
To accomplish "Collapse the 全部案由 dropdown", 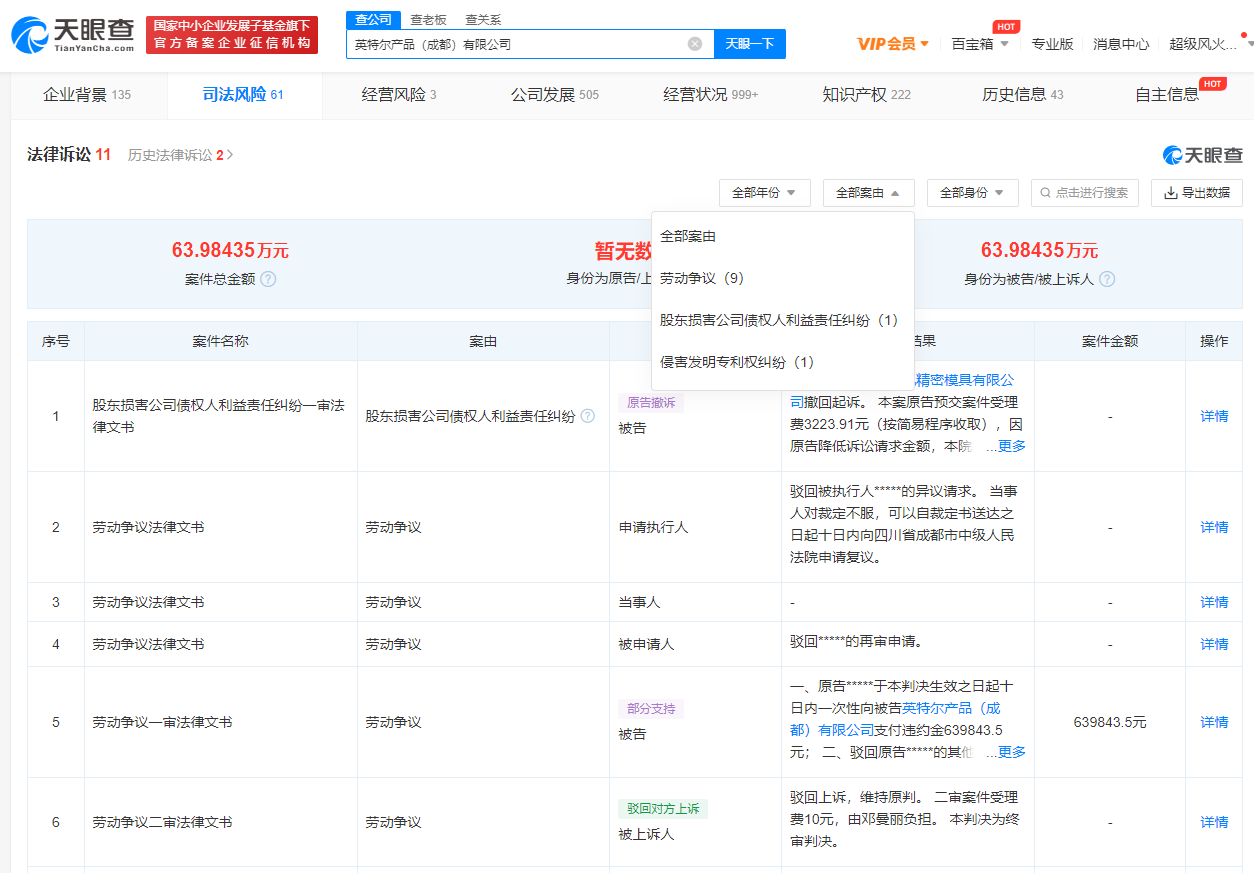I will coord(868,193).
